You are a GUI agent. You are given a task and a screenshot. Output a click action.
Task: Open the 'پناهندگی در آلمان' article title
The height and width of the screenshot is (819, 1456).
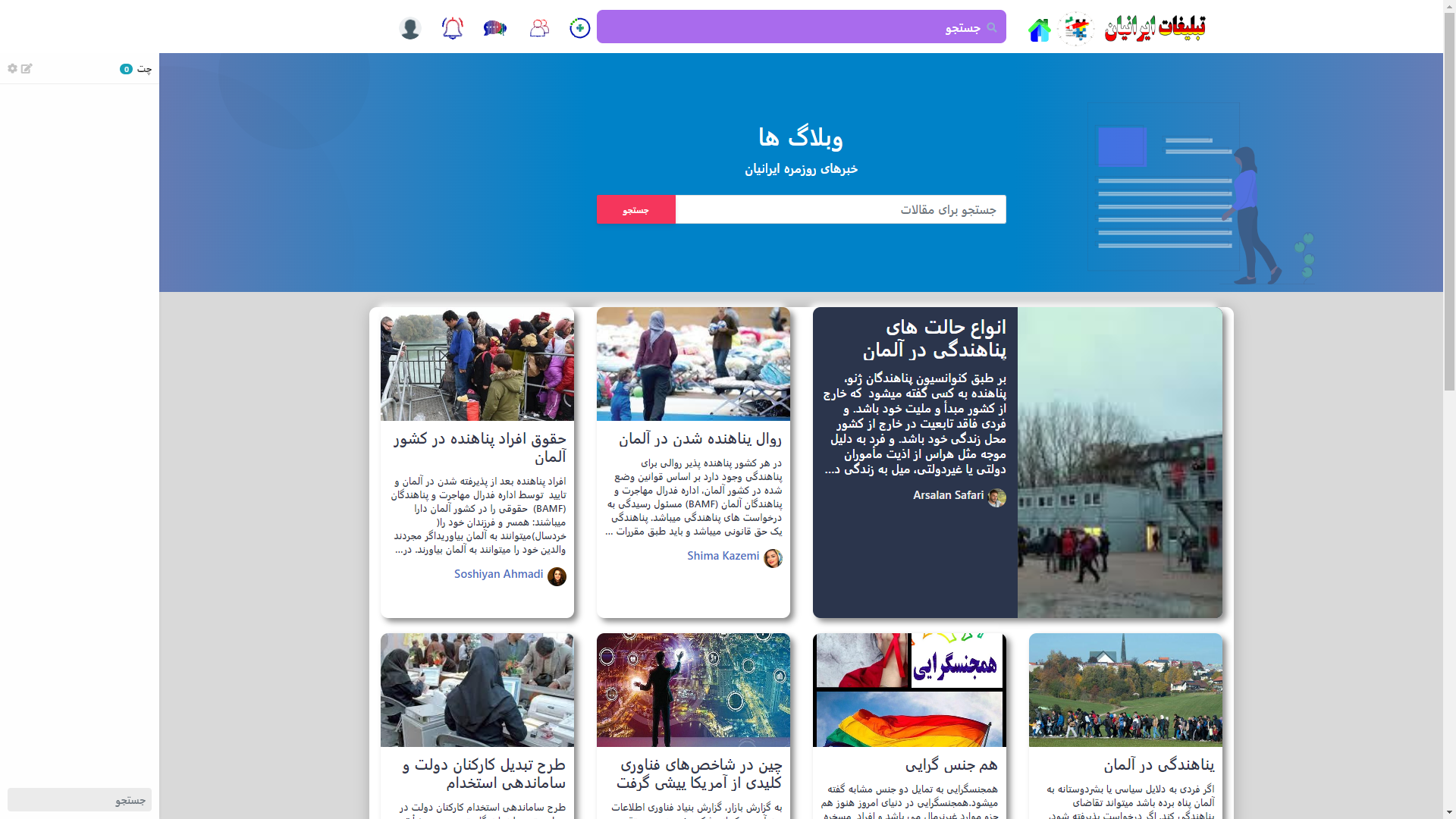[1159, 764]
